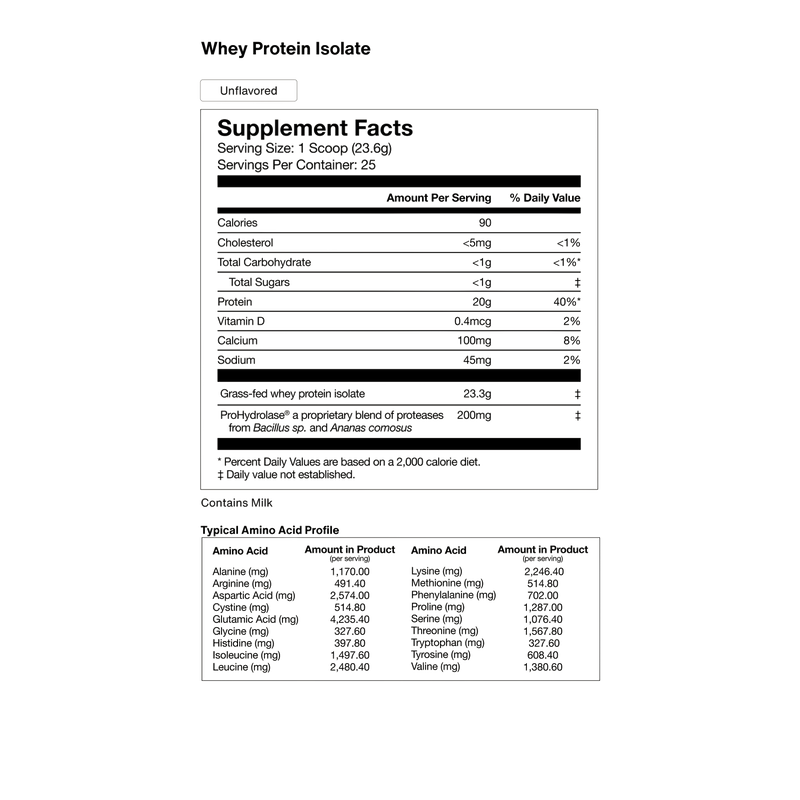Click the Total Sugars row label
The image size is (800, 800).
click(259, 282)
